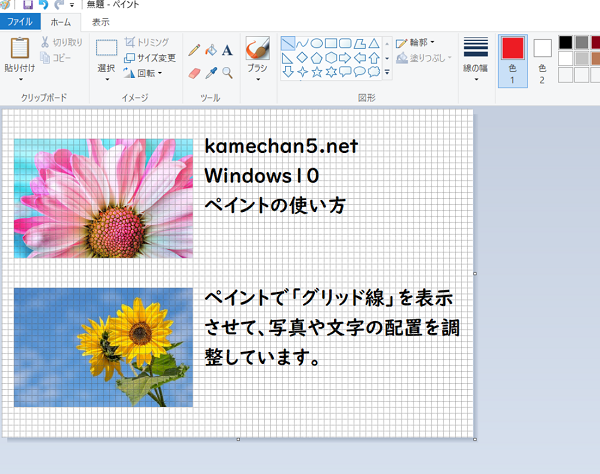
Task: Choose the Line shape
Action: pos(288,43)
